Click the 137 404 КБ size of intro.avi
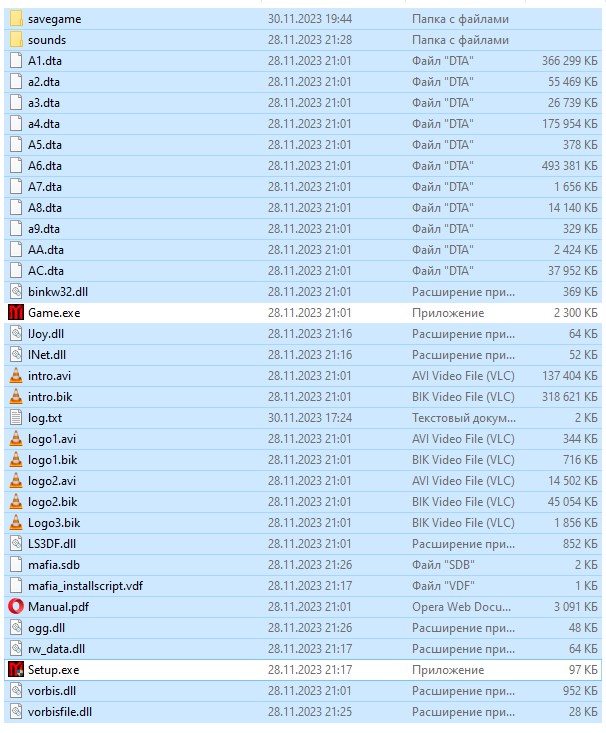606x733 pixels. [570, 375]
